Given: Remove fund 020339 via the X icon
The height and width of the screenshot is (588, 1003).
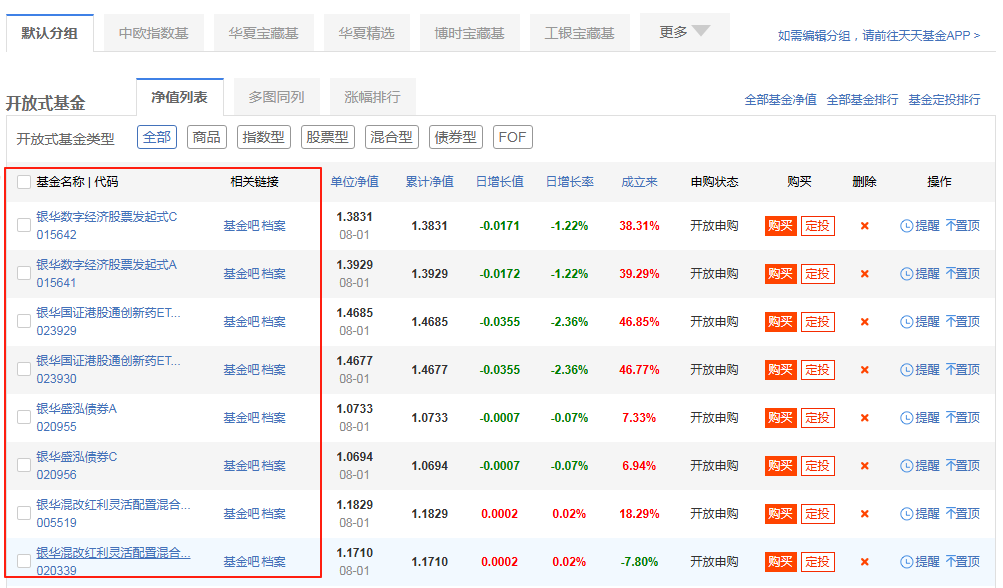Looking at the screenshot, I should (864, 562).
